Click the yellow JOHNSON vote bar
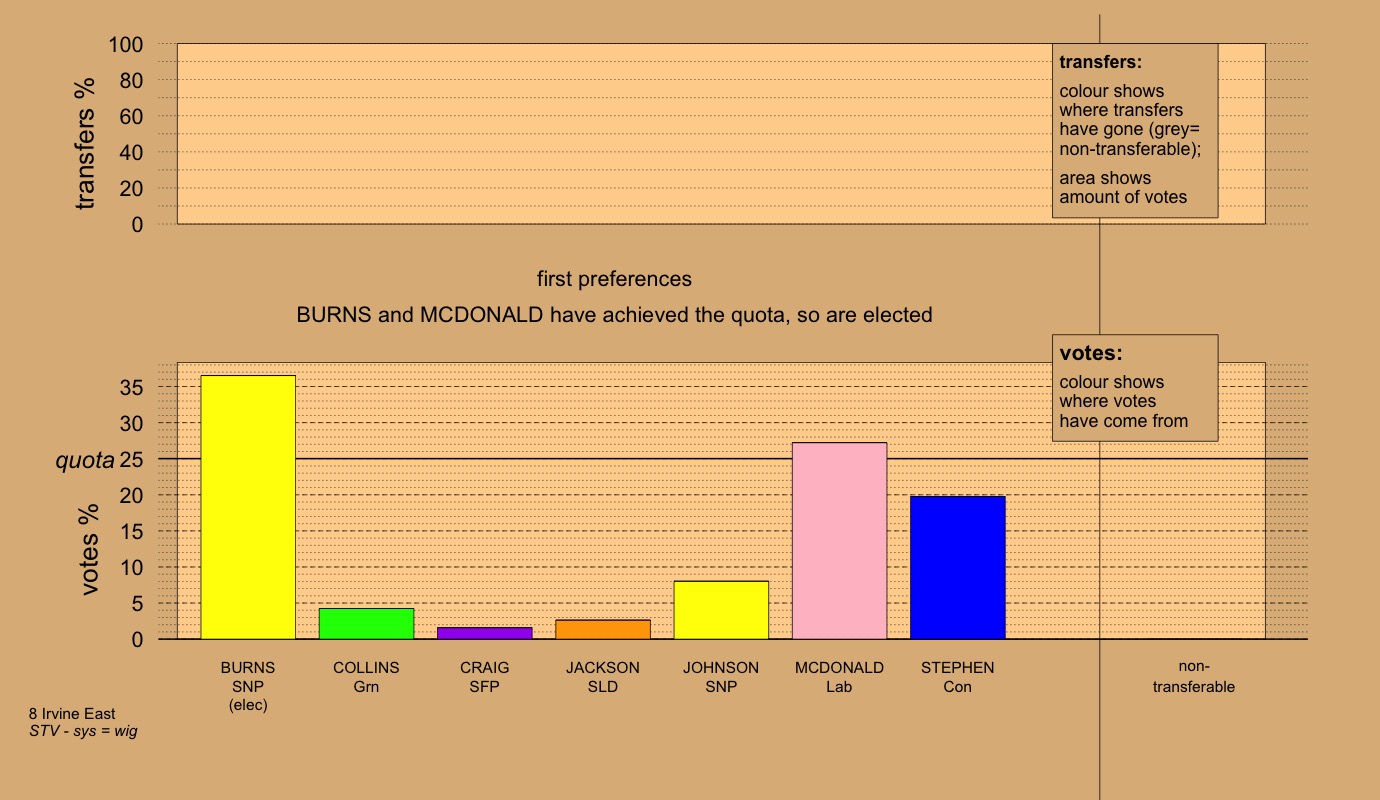This screenshot has width=1380, height=800. (721, 610)
